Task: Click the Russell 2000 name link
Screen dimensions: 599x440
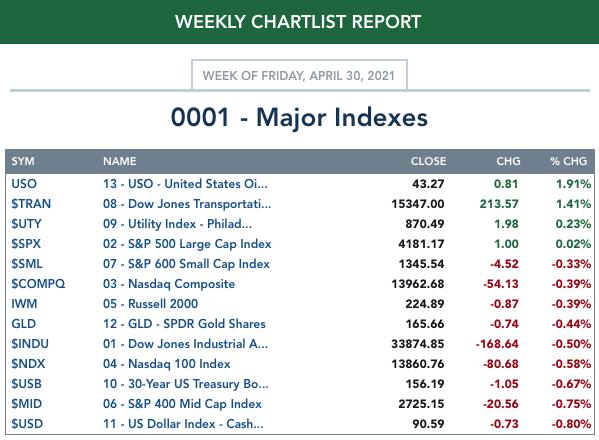Action: [x=151, y=304]
